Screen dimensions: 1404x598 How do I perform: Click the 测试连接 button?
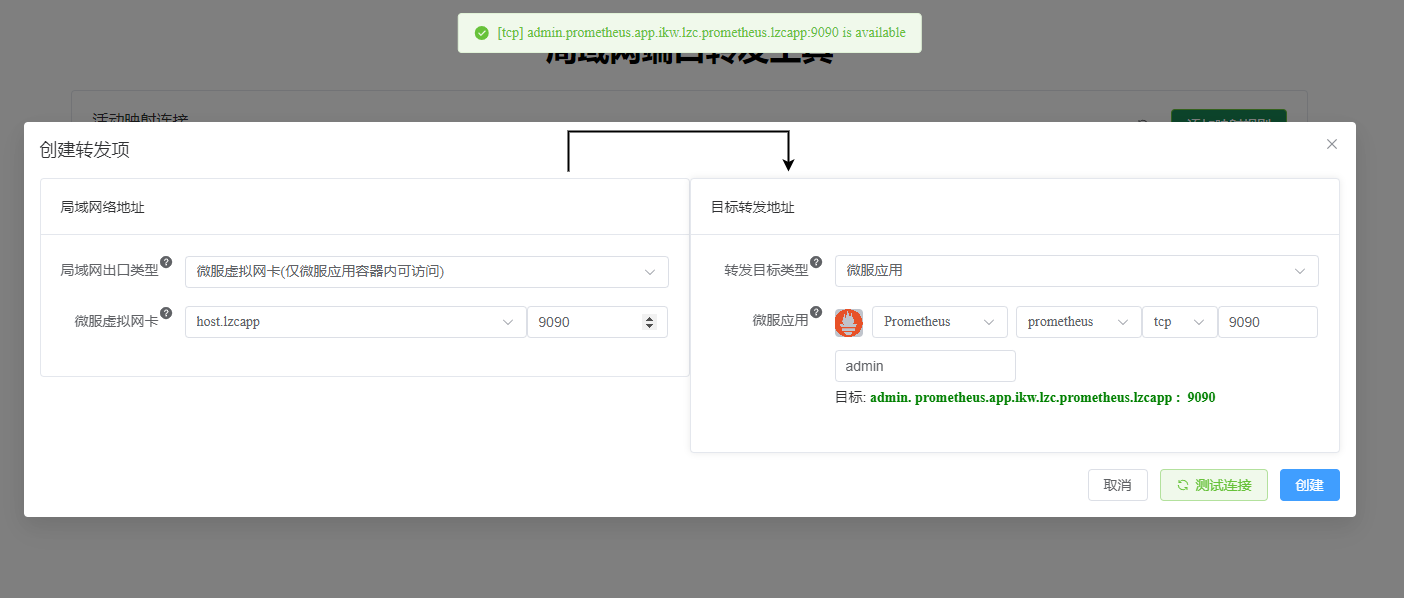click(1214, 485)
